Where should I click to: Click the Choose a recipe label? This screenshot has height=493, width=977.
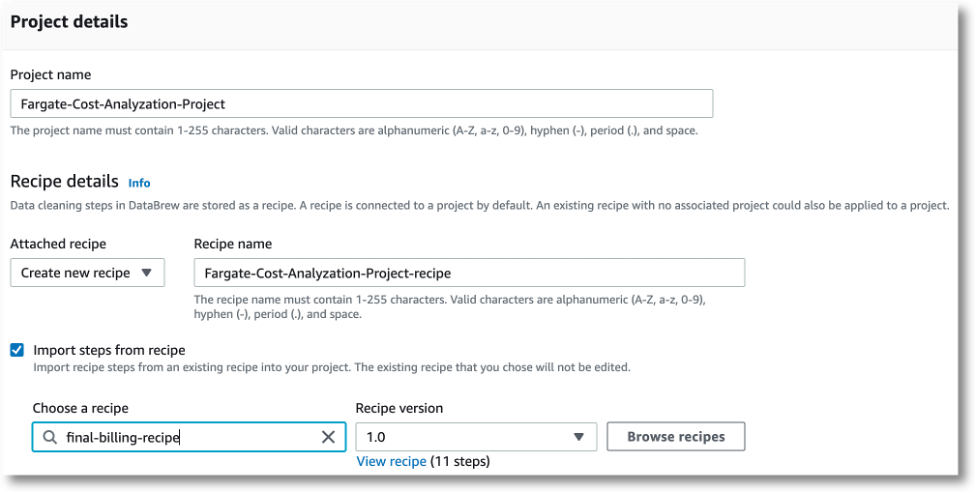[80, 408]
